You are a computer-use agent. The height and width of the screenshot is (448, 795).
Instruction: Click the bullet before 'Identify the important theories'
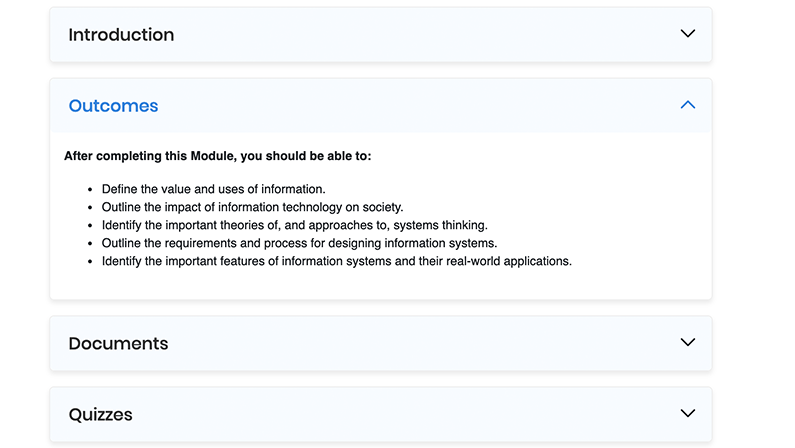pyautogui.click(x=90, y=226)
